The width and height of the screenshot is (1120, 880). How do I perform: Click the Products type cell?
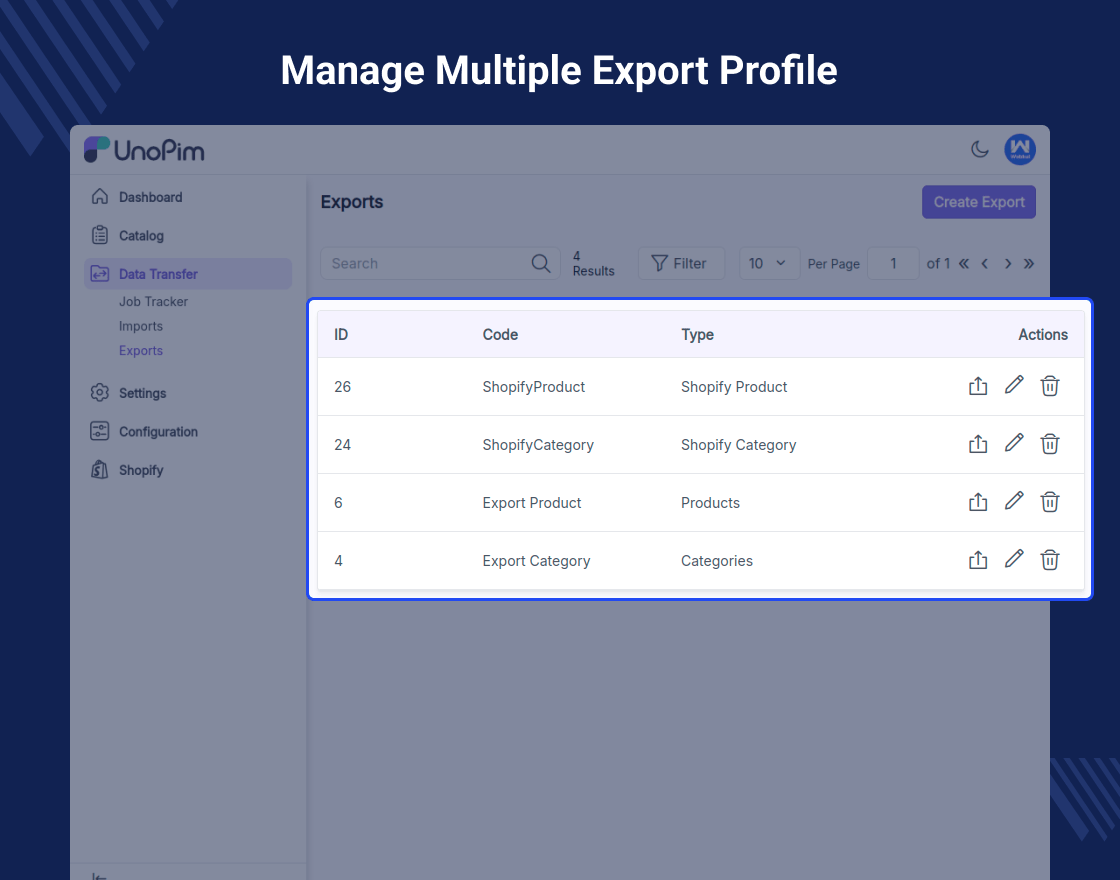click(710, 502)
